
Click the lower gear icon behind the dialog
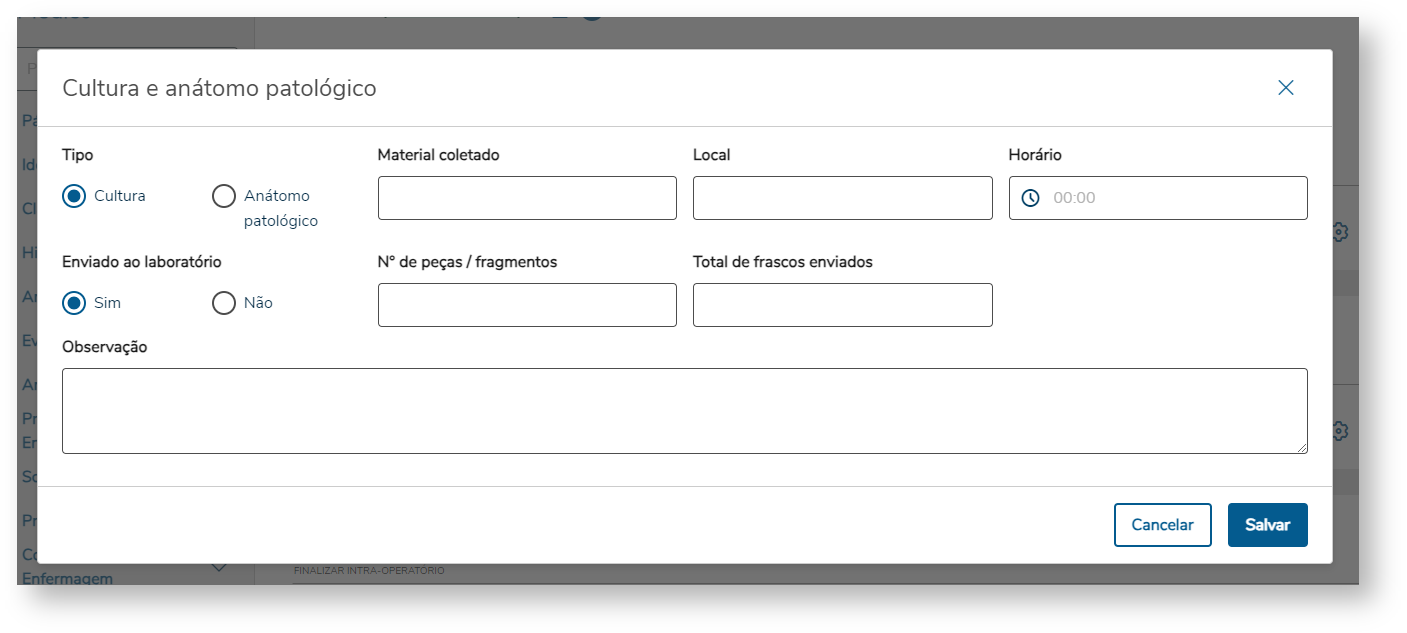pyautogui.click(x=1341, y=431)
